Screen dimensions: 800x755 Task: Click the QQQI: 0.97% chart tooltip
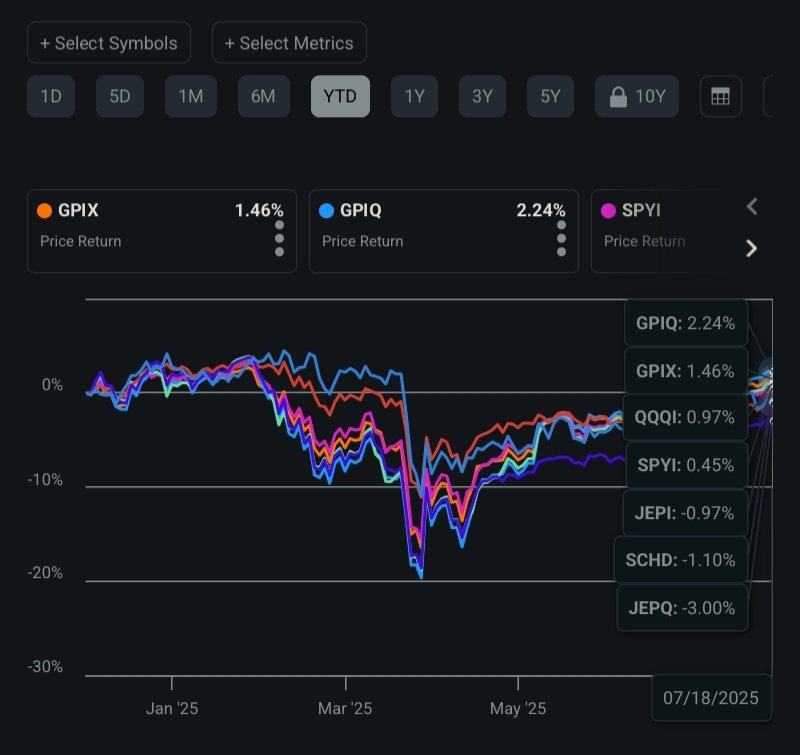click(x=685, y=417)
